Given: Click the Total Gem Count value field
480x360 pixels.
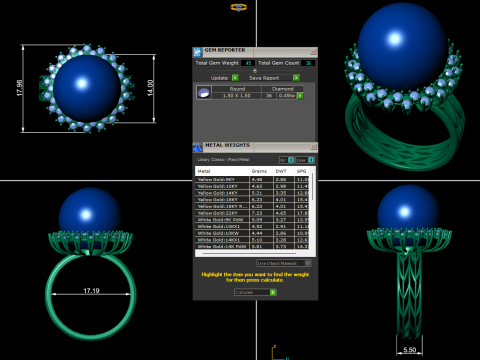Looking at the screenshot, I should (308, 63).
